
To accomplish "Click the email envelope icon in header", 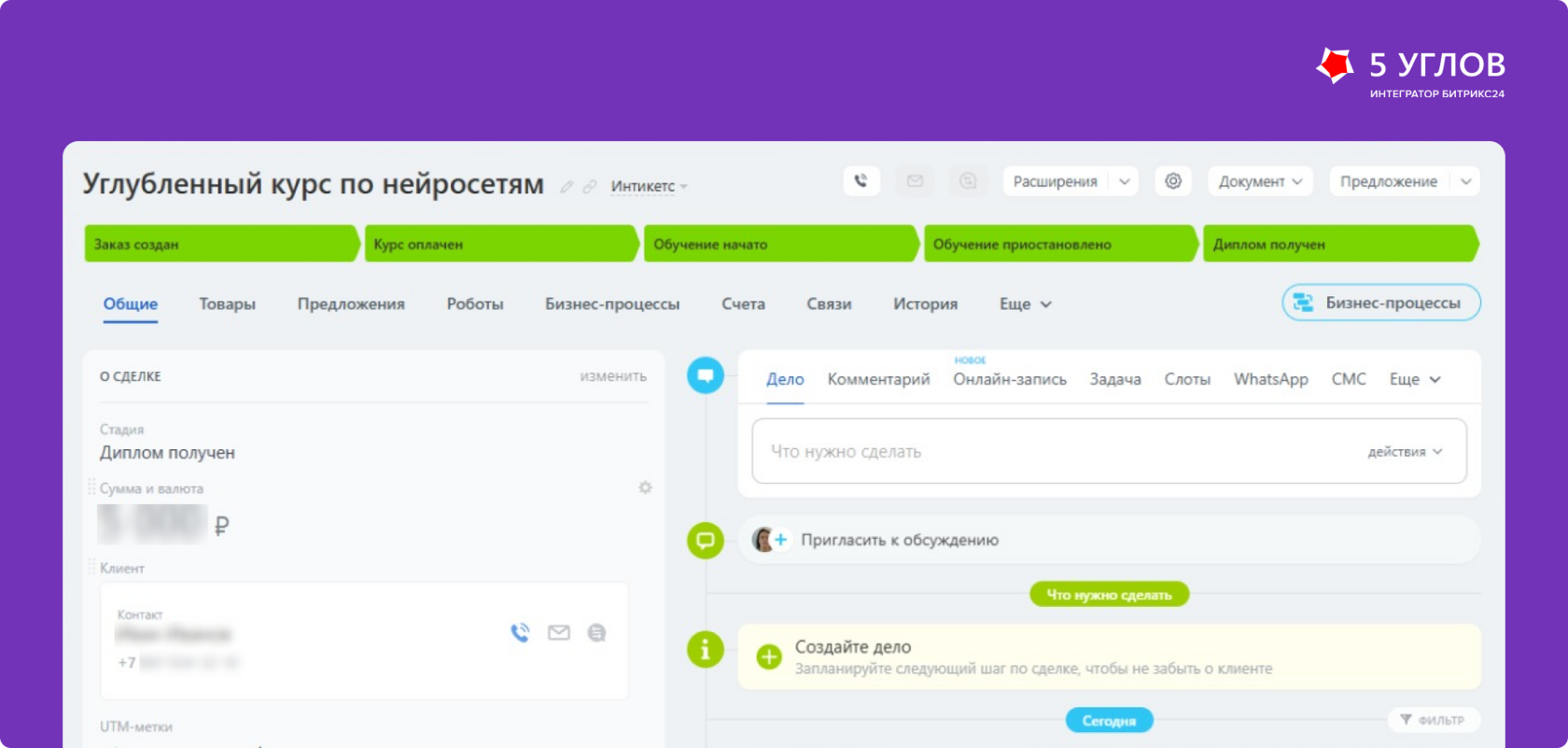I will coord(915,181).
